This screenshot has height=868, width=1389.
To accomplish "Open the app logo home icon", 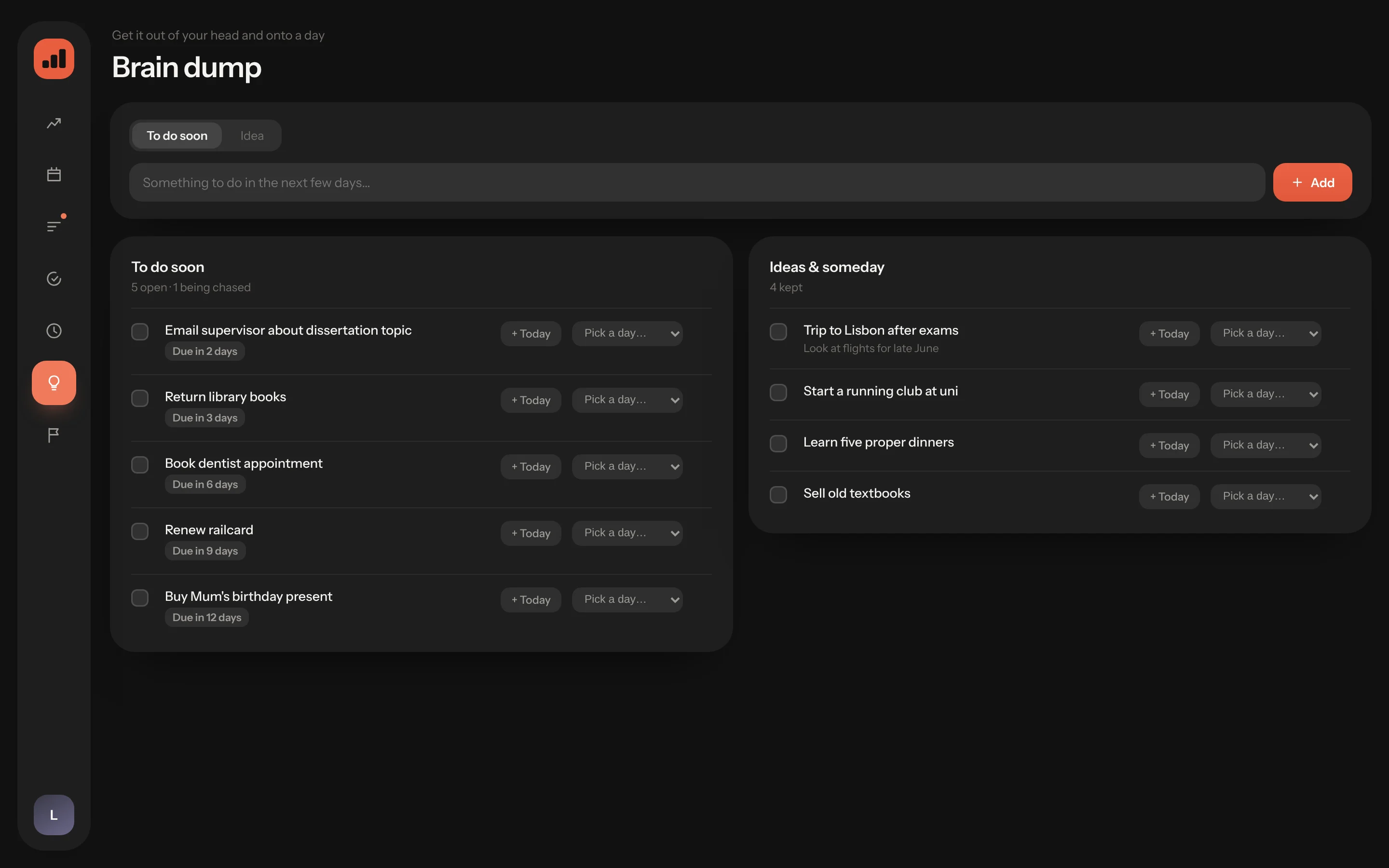I will (x=54, y=58).
